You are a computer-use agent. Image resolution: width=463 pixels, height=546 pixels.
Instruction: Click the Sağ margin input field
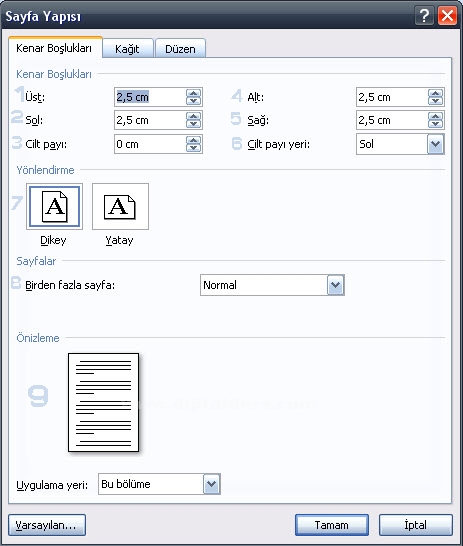pyautogui.click(x=392, y=120)
